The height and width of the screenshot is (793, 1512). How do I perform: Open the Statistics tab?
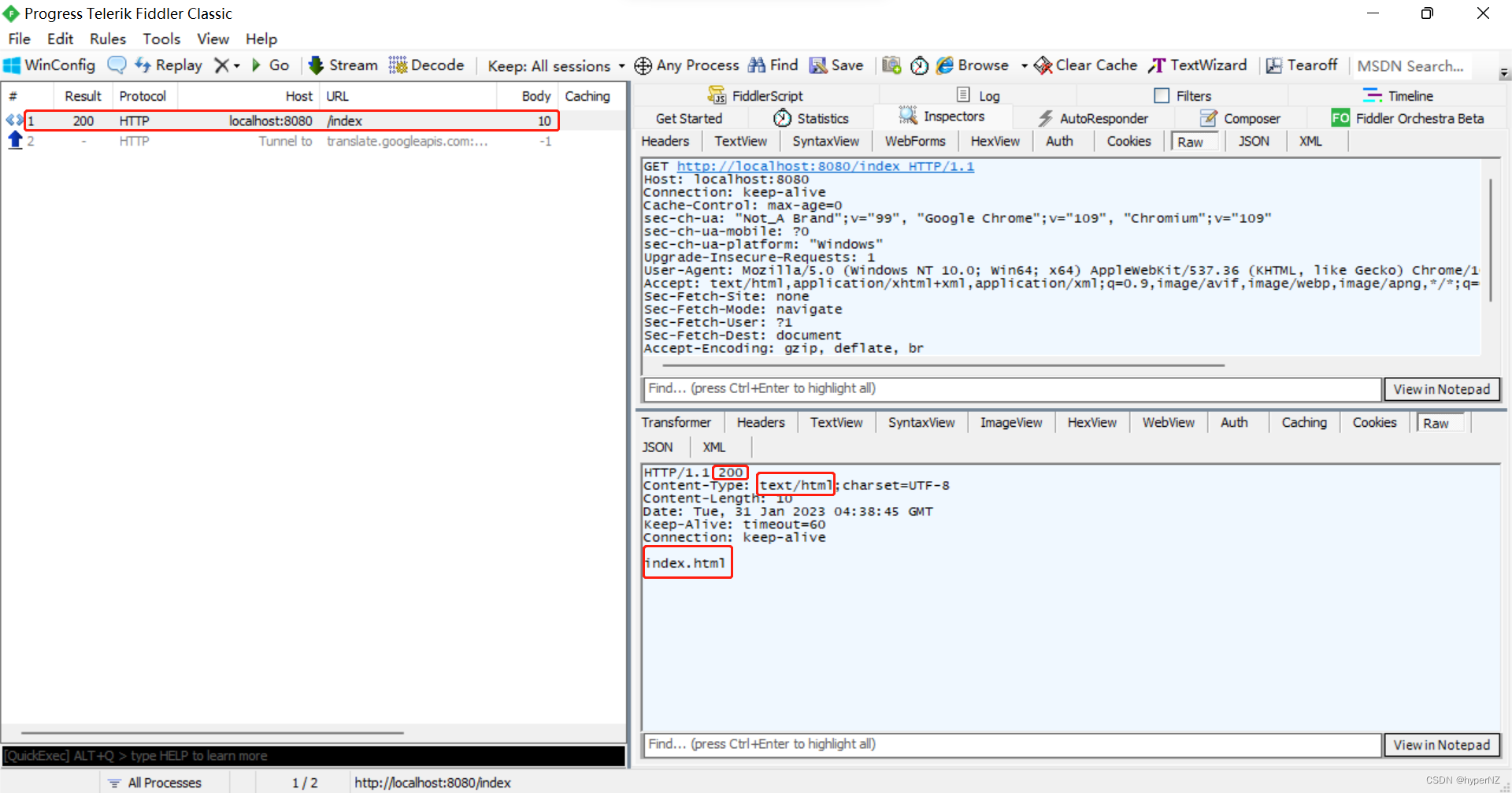pyautogui.click(x=811, y=118)
